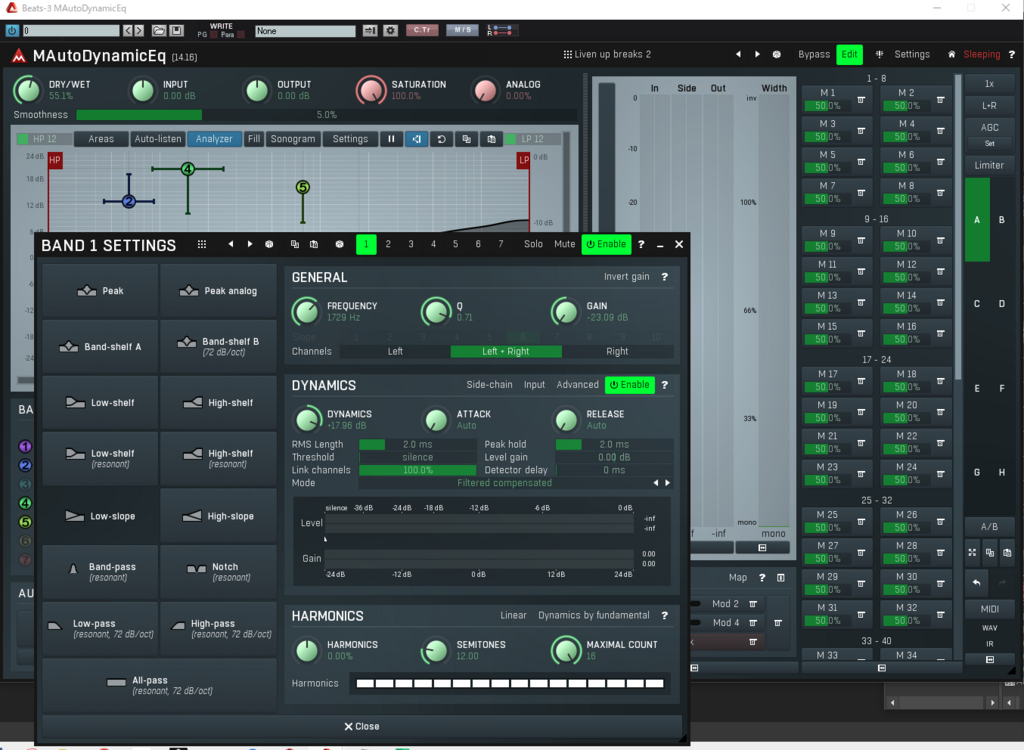Close the Band 1 Settings panel
This screenshot has width=1024, height=750.
pyautogui.click(x=362, y=726)
